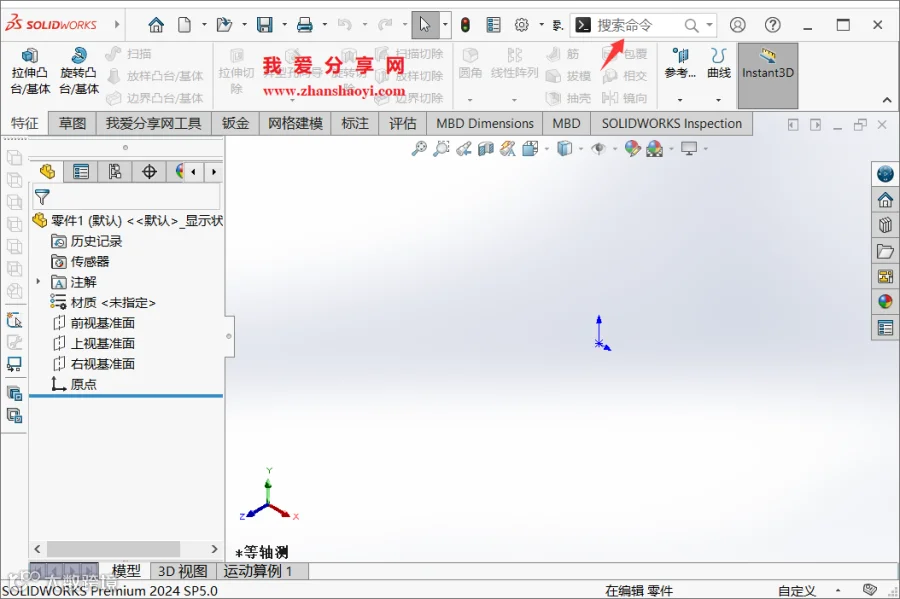Image resolution: width=900 pixels, height=599 pixels.
Task: Open dropdown arrow next to Save icon
Action: pos(284,25)
